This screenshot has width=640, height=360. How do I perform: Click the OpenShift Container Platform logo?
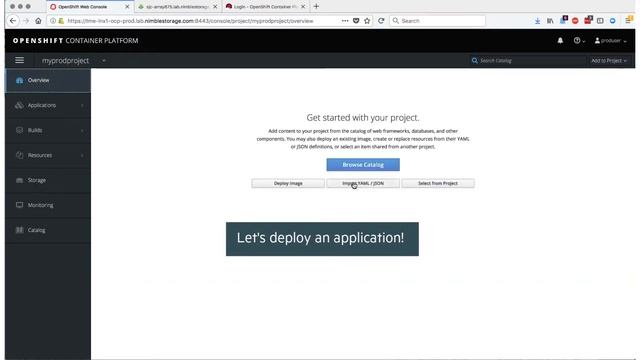(76, 40)
